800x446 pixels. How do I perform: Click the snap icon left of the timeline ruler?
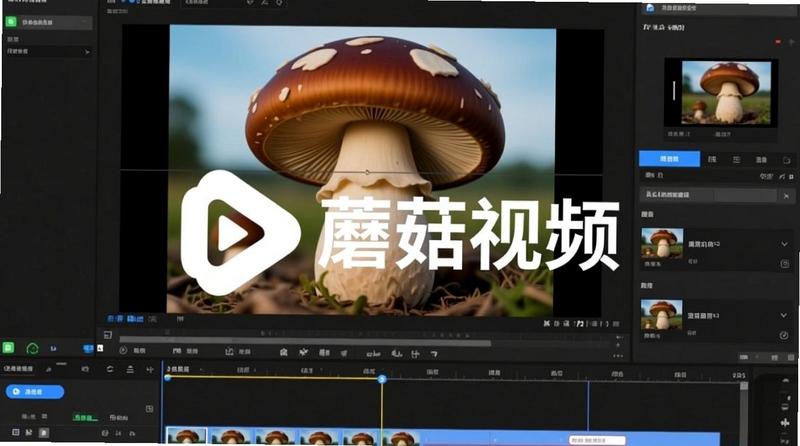(x=149, y=369)
